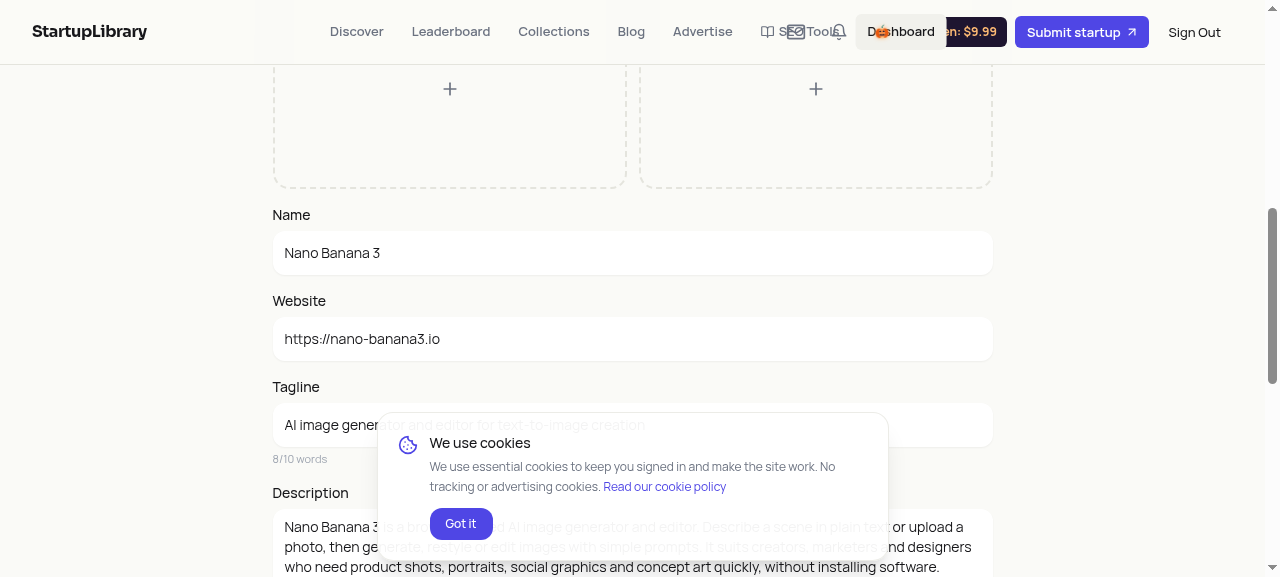This screenshot has height=577, width=1280.
Task: Add image via left upload plus icon
Action: point(450,89)
